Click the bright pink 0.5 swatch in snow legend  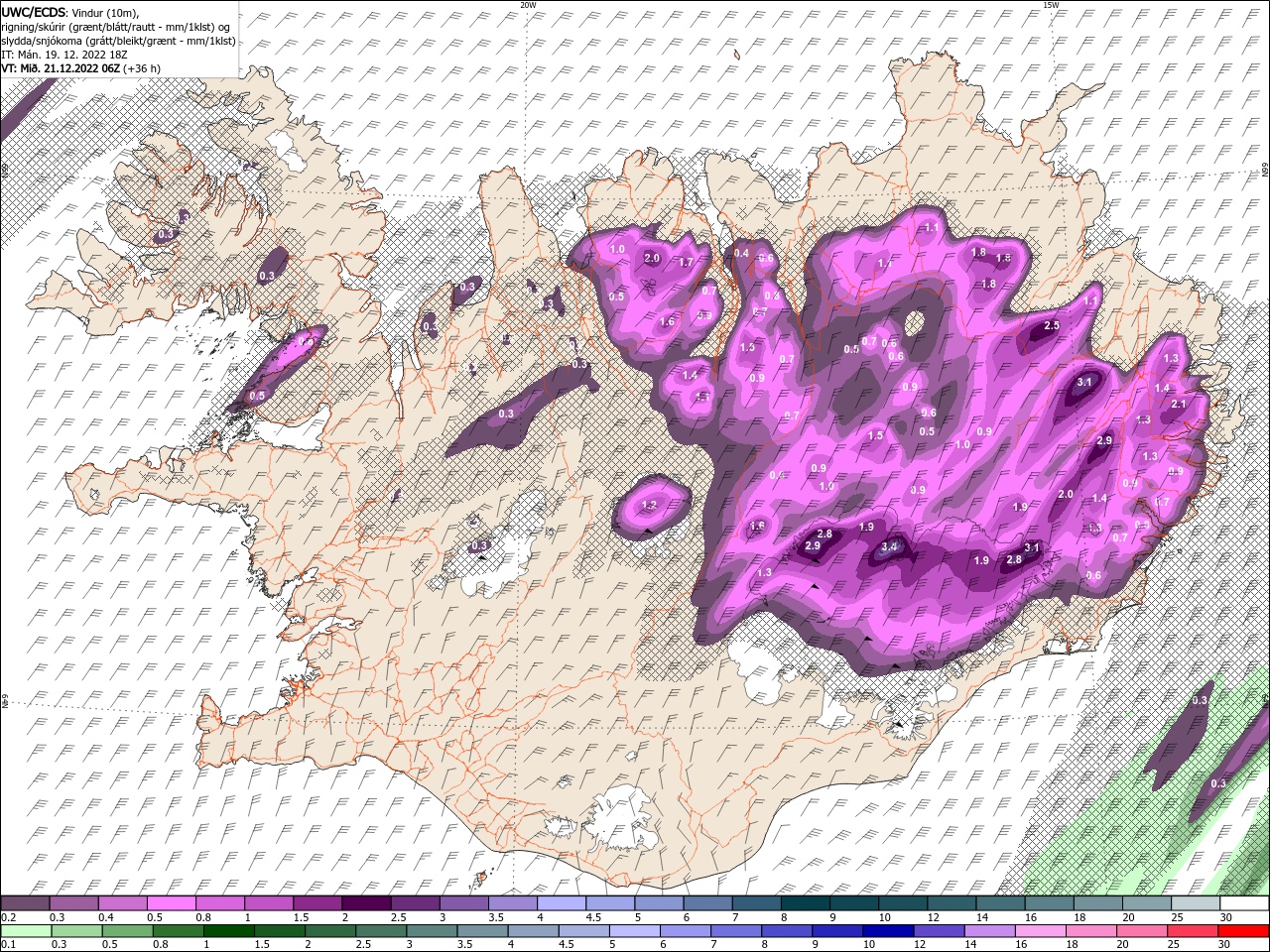pos(172,903)
